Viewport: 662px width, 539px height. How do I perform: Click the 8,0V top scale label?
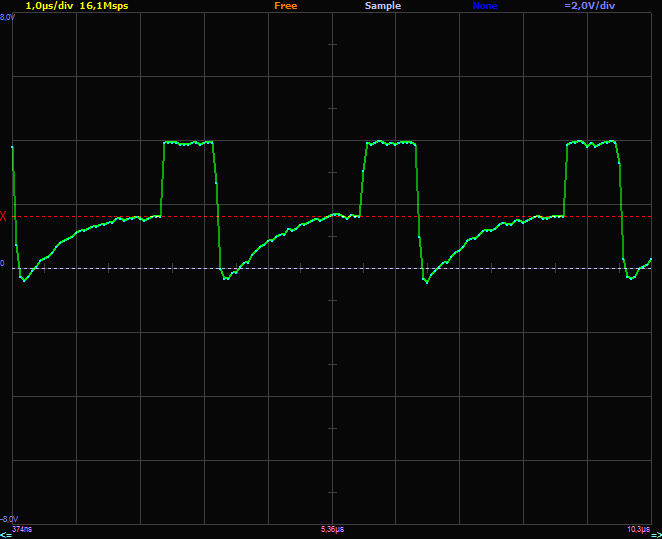[7, 17]
